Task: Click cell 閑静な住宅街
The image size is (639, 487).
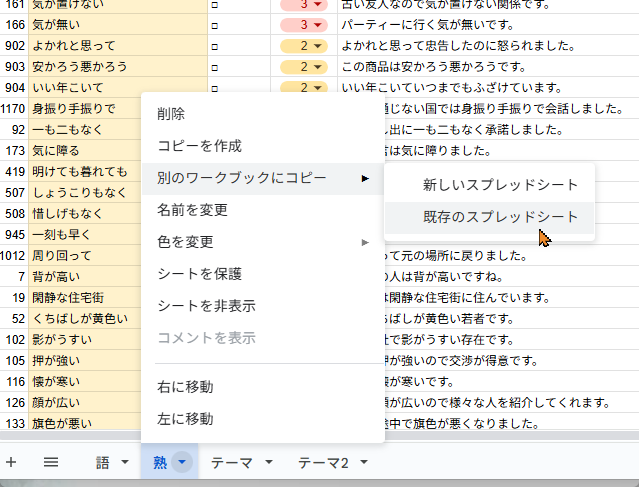Action: pyautogui.click(x=85, y=298)
